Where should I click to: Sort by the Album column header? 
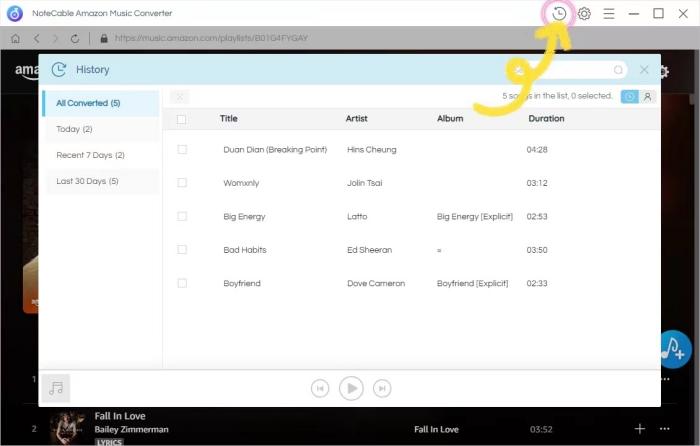[450, 118]
